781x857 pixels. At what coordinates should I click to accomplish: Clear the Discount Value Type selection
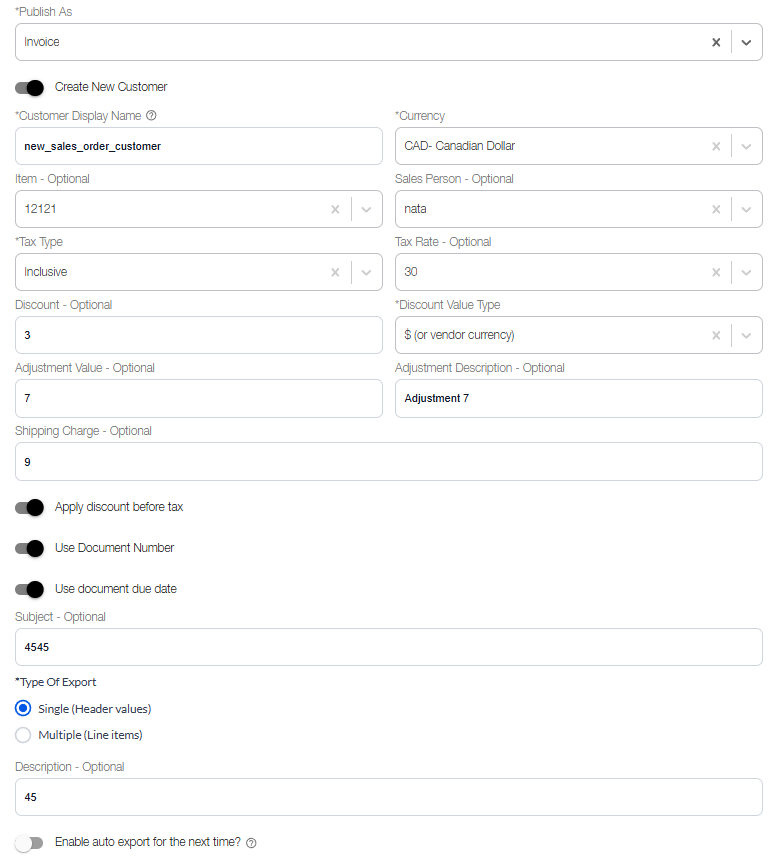(x=716, y=334)
